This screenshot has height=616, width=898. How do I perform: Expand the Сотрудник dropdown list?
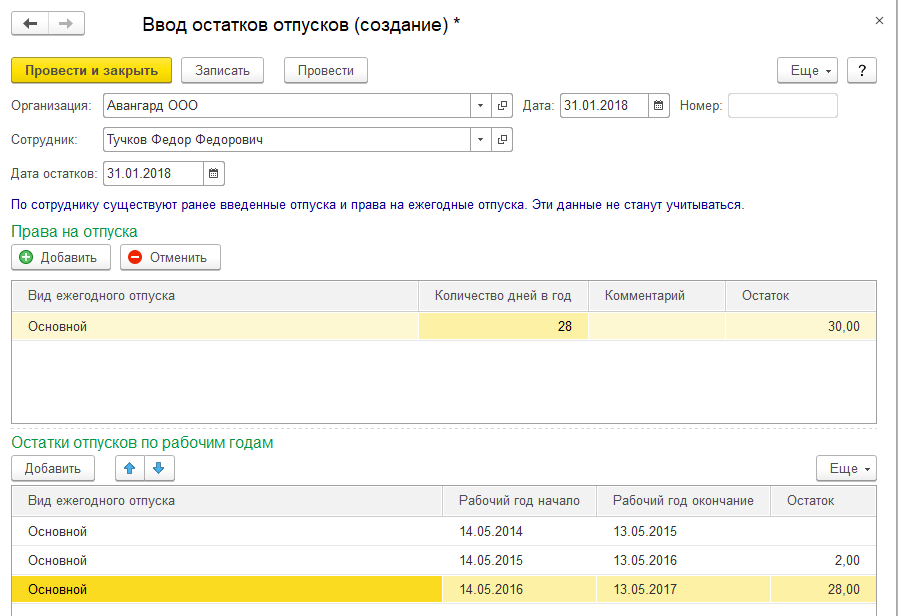point(480,139)
